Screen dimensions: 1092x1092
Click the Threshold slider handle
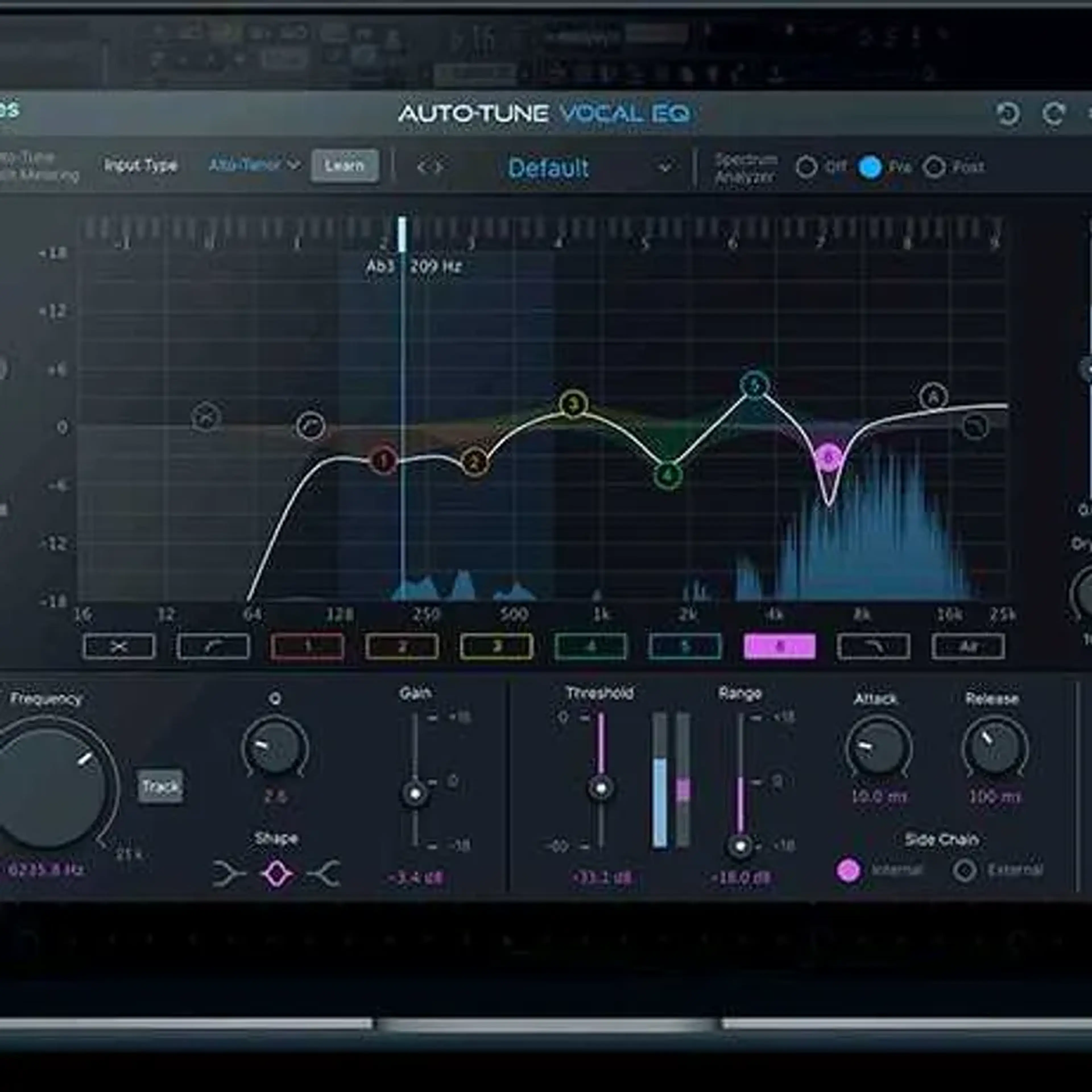coord(601,787)
